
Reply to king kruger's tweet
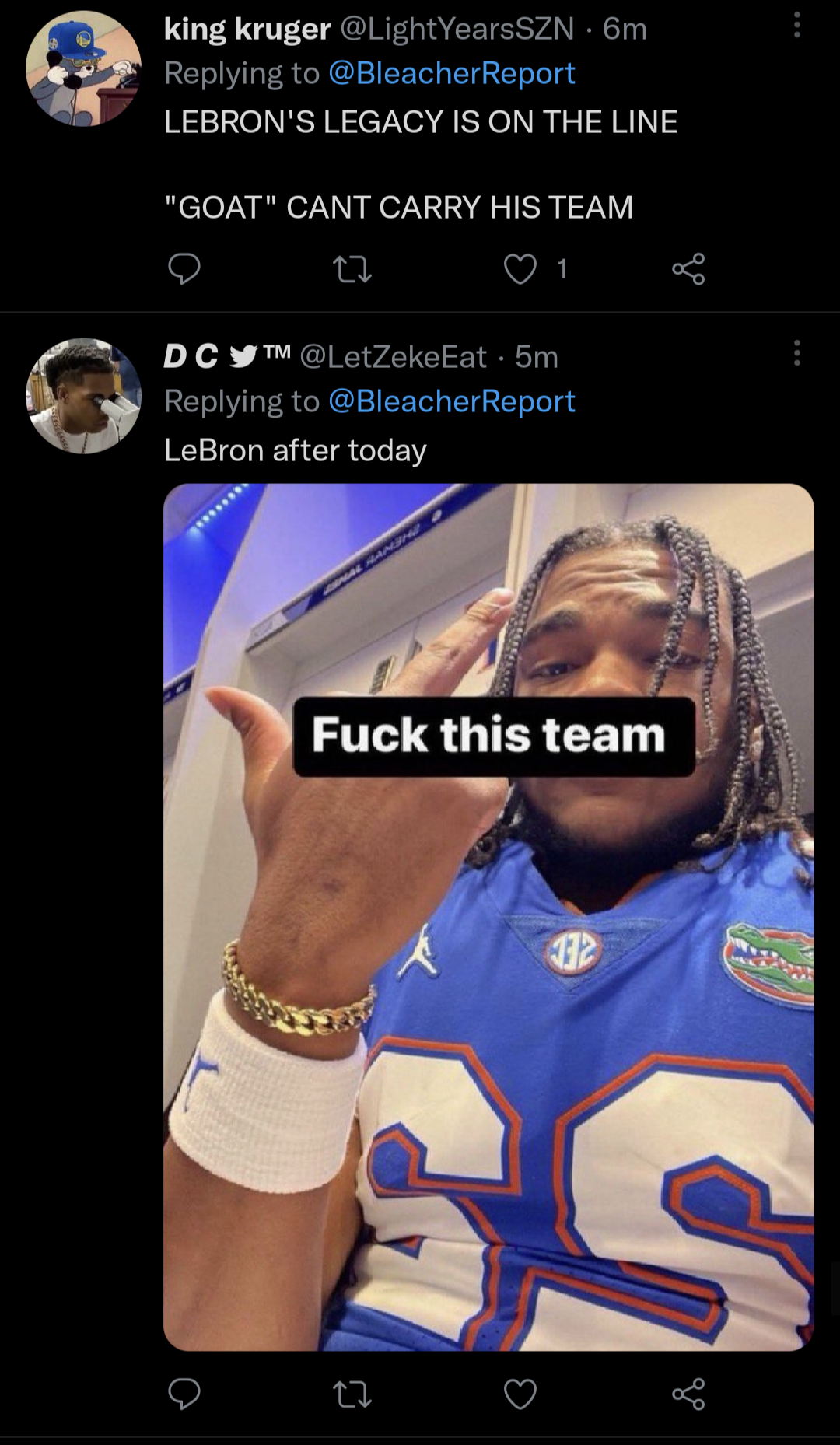click(x=184, y=269)
